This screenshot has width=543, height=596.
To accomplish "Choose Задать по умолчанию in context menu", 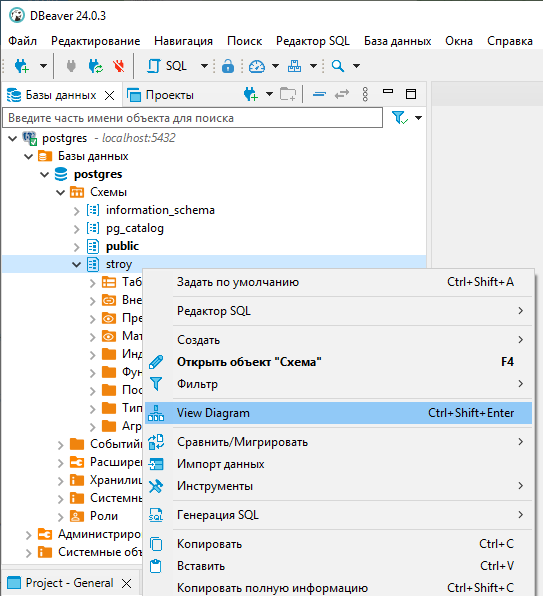I will click(338, 282).
